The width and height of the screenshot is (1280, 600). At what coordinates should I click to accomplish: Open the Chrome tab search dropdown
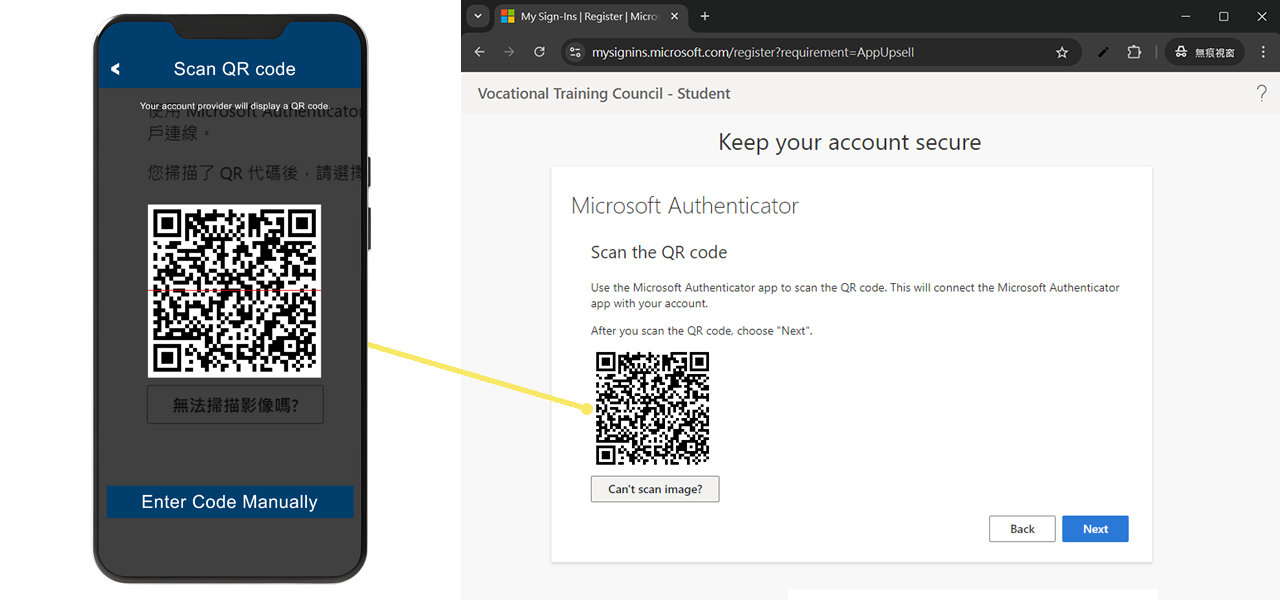(x=478, y=16)
